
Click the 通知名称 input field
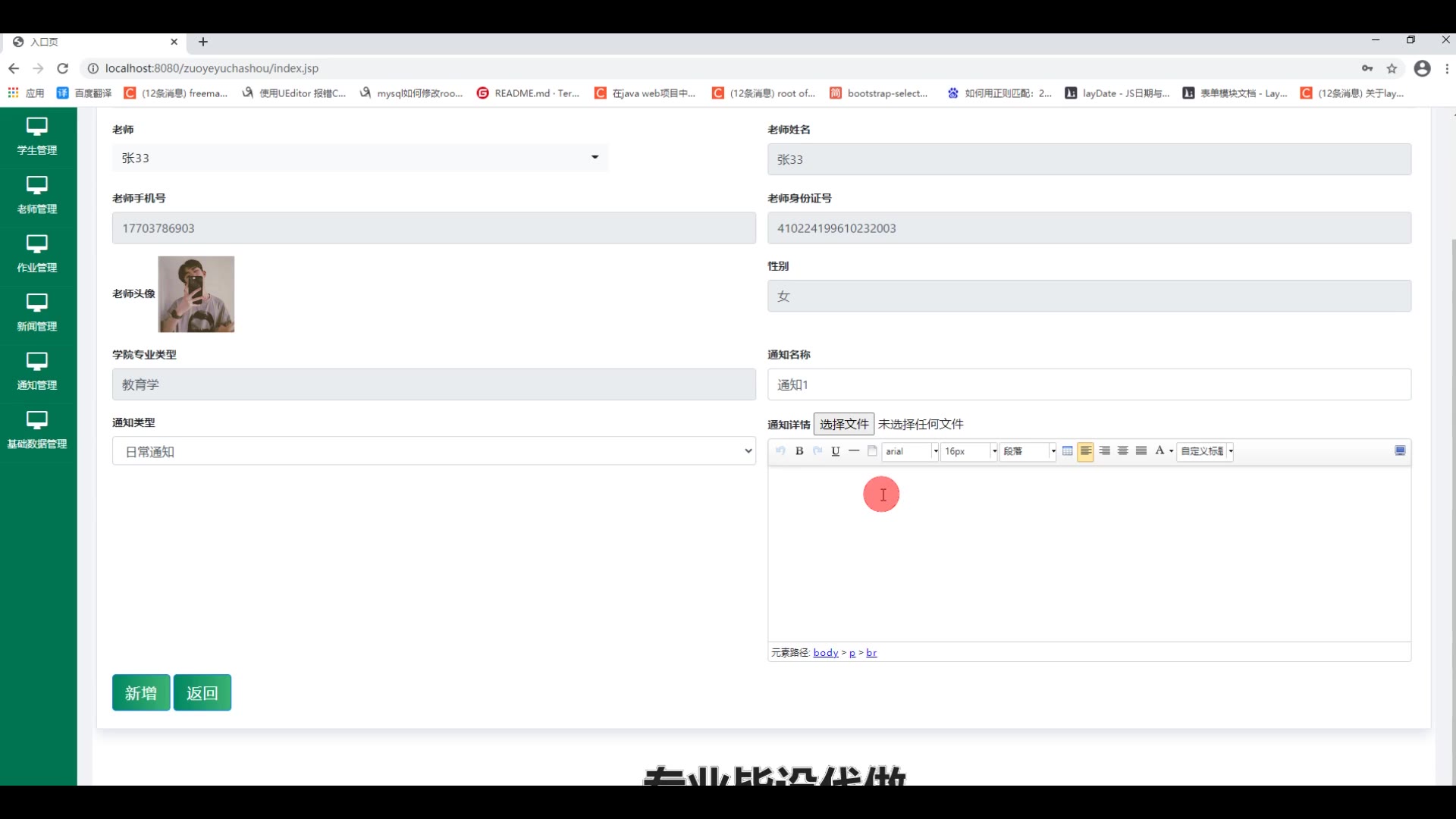[1089, 384]
